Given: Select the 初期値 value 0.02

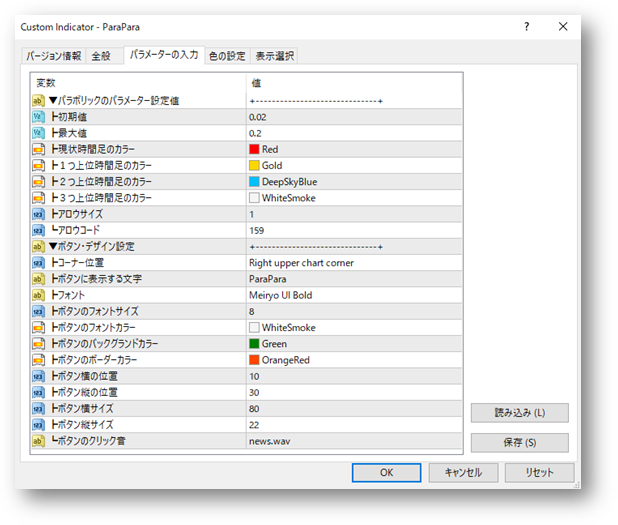Looking at the screenshot, I should coord(354,117).
